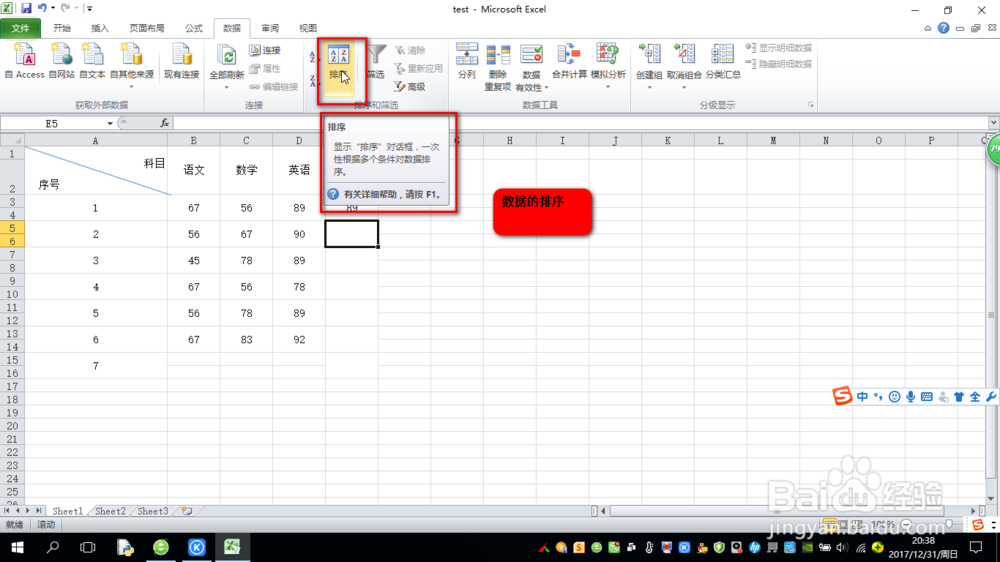Select cell with value 92

299,340
